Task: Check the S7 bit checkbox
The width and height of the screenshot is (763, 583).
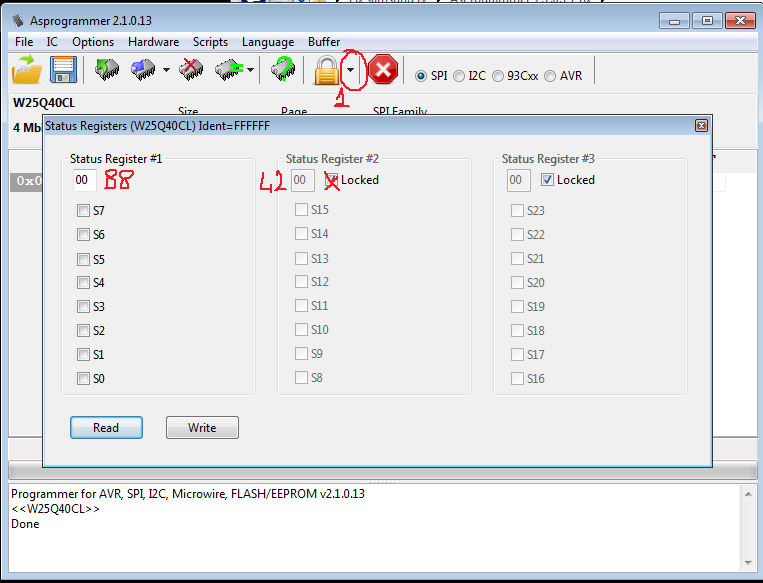Action: pyautogui.click(x=83, y=211)
